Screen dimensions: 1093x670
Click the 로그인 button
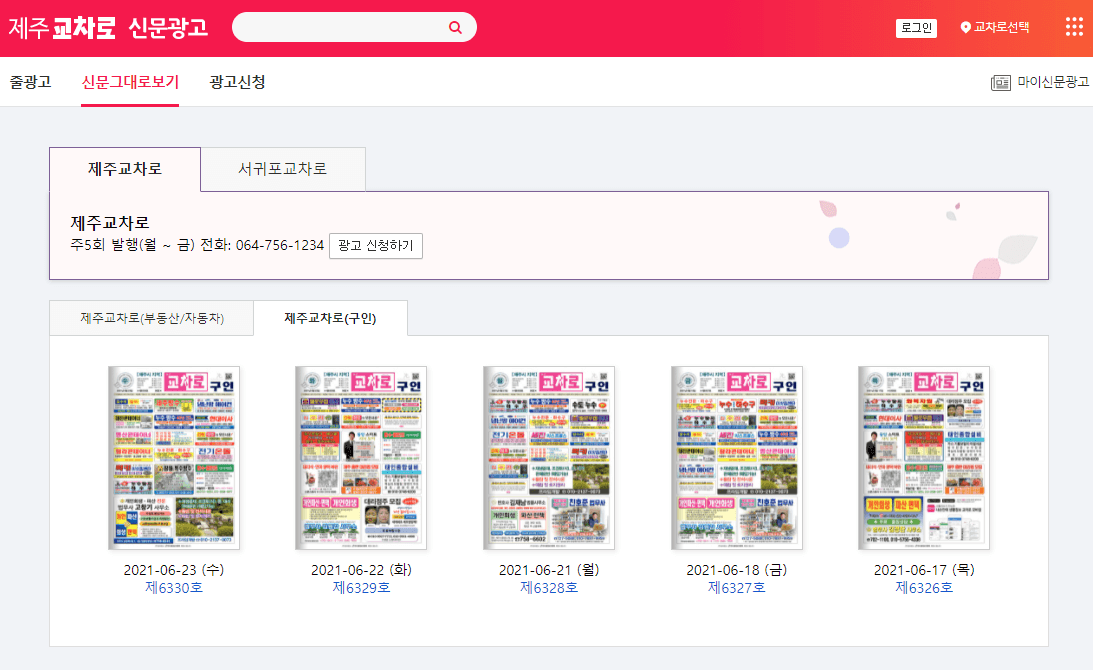[916, 27]
